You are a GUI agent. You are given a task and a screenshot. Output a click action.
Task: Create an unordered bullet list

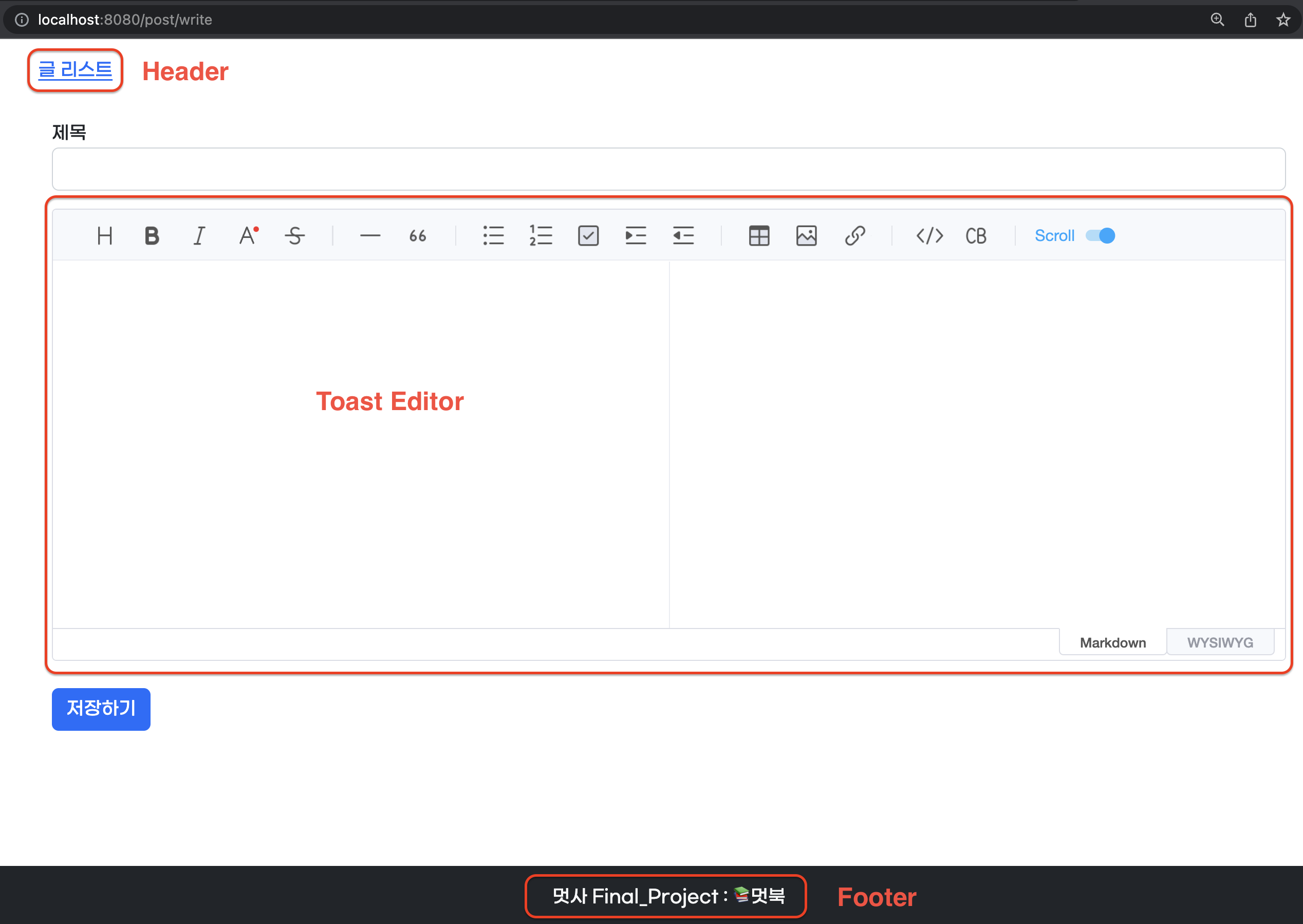(493, 235)
